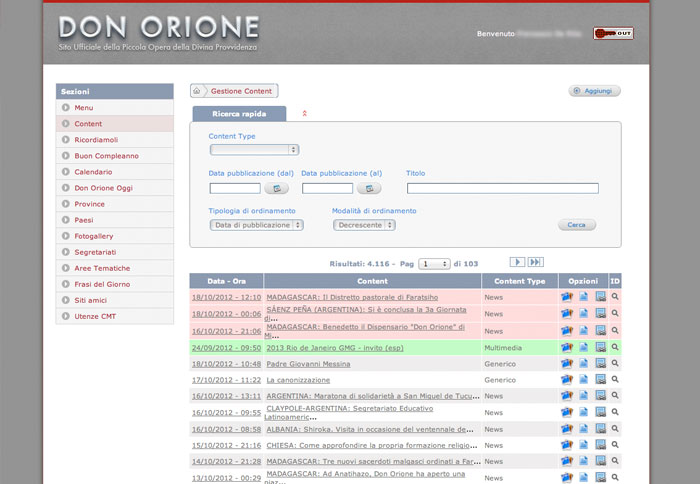Open photo gallery icon for Faratsiho row
This screenshot has height=484, width=700.
tap(567, 296)
